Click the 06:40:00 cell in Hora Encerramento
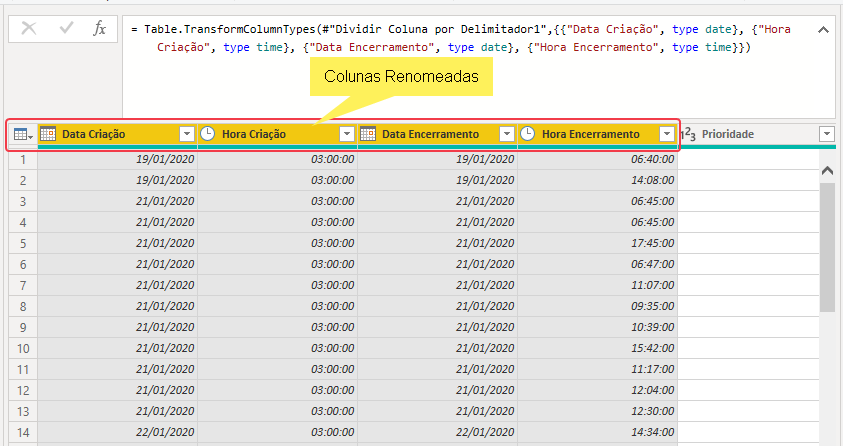This screenshot has width=843, height=446. (x=598, y=159)
